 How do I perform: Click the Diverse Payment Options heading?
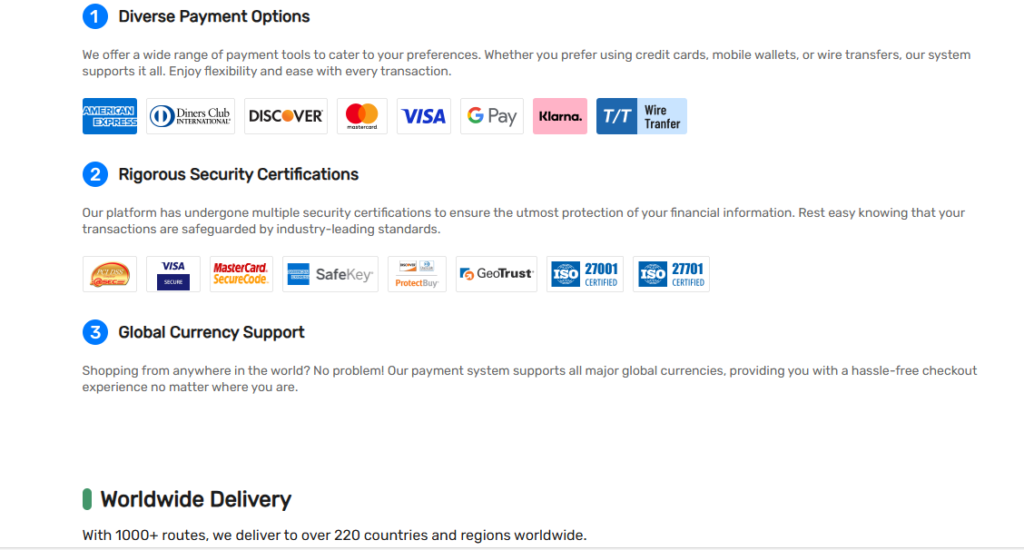pos(214,16)
